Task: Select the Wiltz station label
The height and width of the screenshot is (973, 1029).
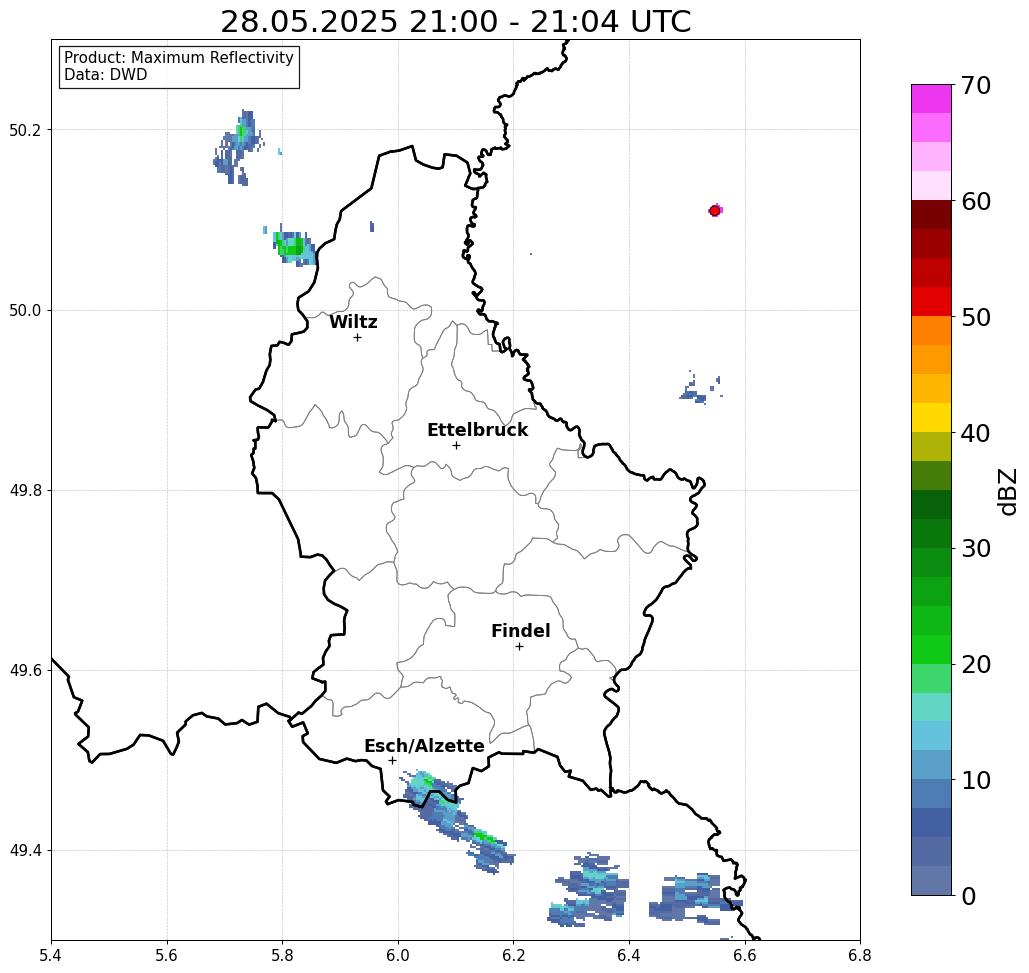Action: [x=353, y=322]
